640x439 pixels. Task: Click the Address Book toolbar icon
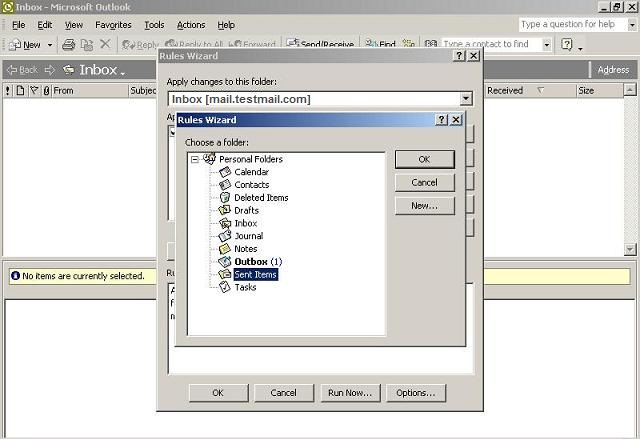(431, 44)
